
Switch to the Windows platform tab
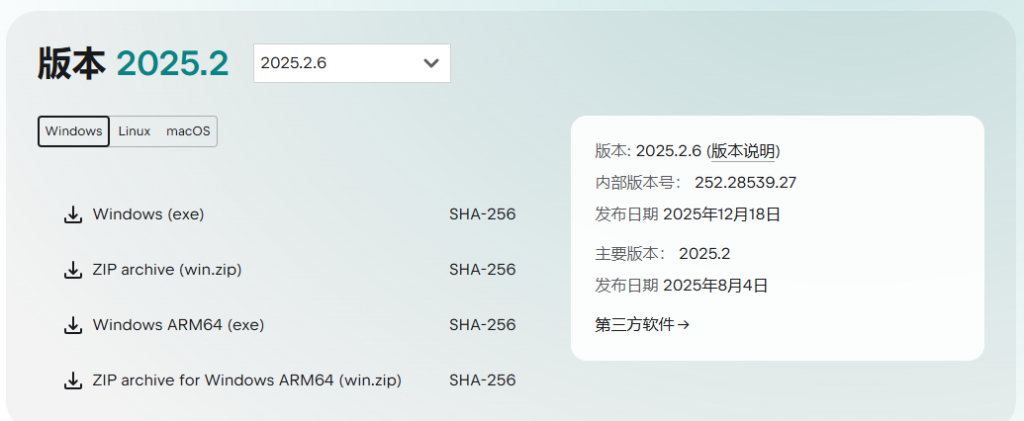[x=74, y=131]
